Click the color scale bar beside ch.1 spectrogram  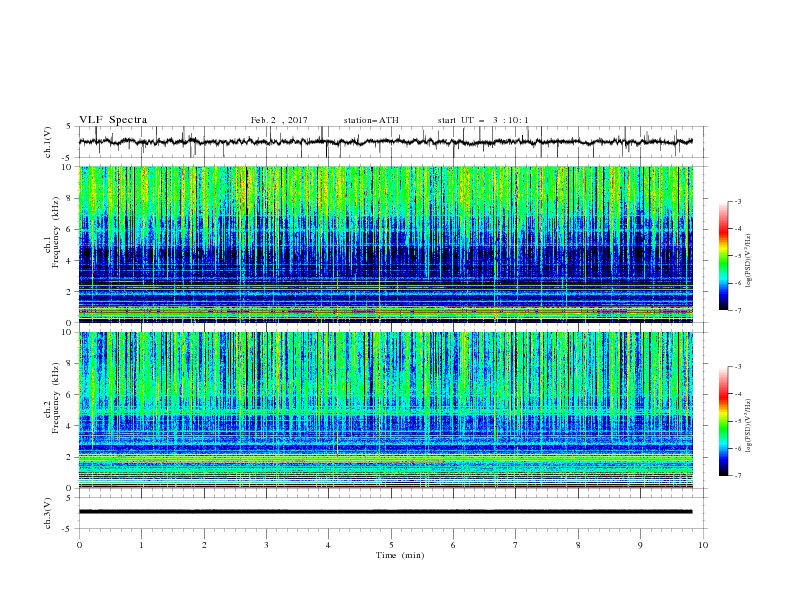tap(724, 256)
